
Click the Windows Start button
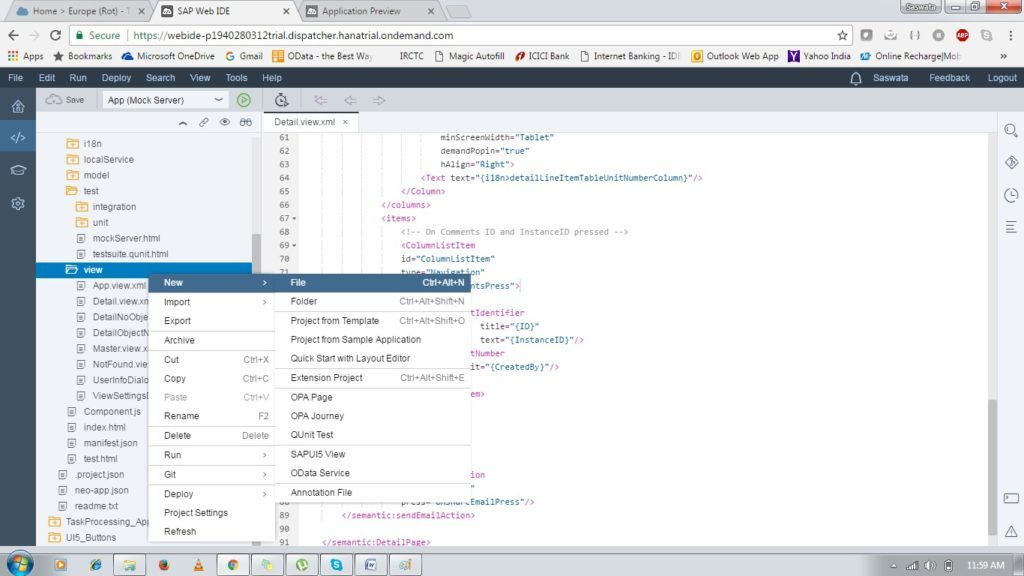pyautogui.click(x=20, y=564)
